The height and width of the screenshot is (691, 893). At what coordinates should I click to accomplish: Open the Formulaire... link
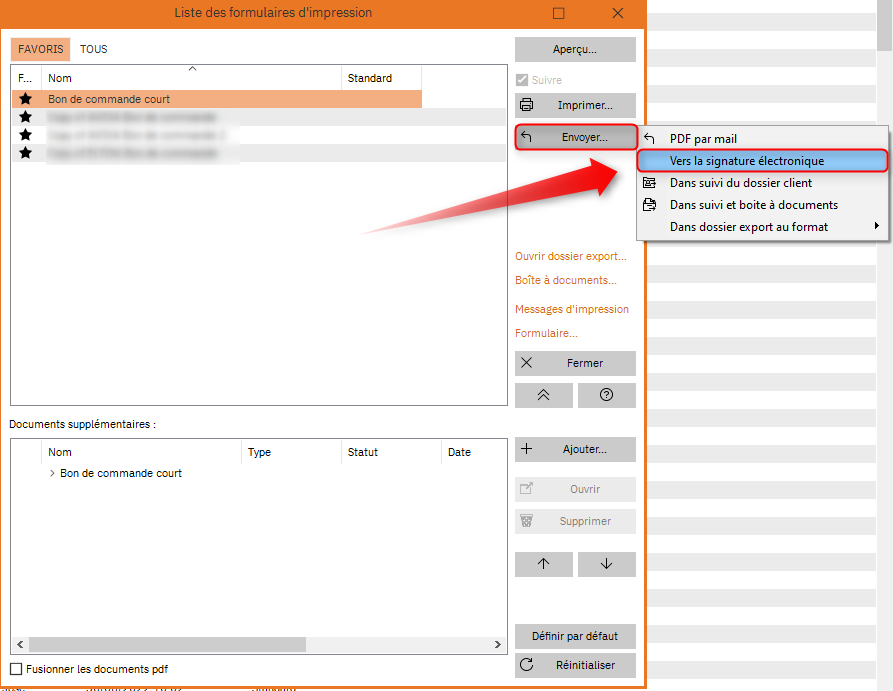[x=546, y=333]
